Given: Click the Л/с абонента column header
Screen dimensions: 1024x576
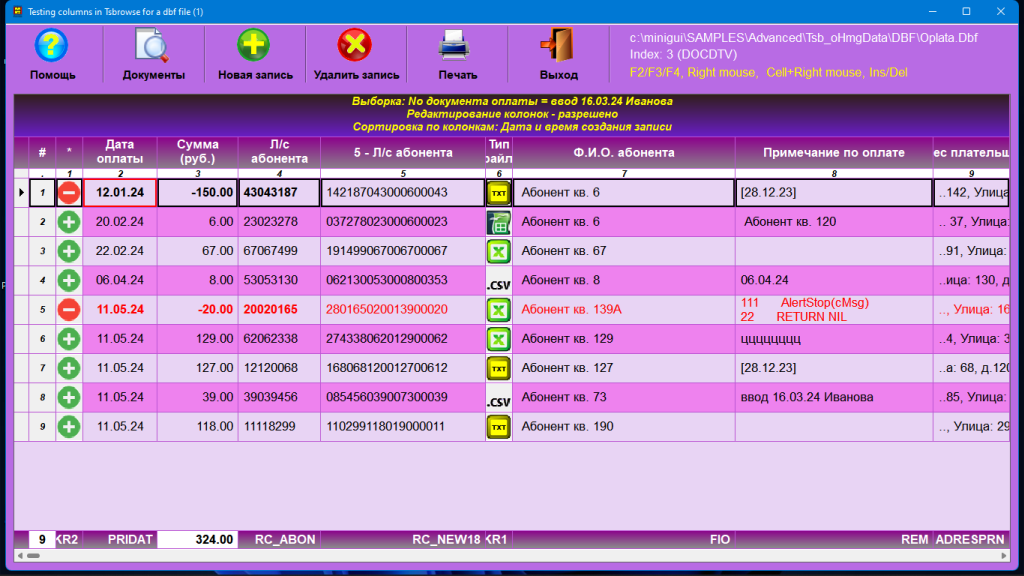Looking at the screenshot, I should click(280, 152).
